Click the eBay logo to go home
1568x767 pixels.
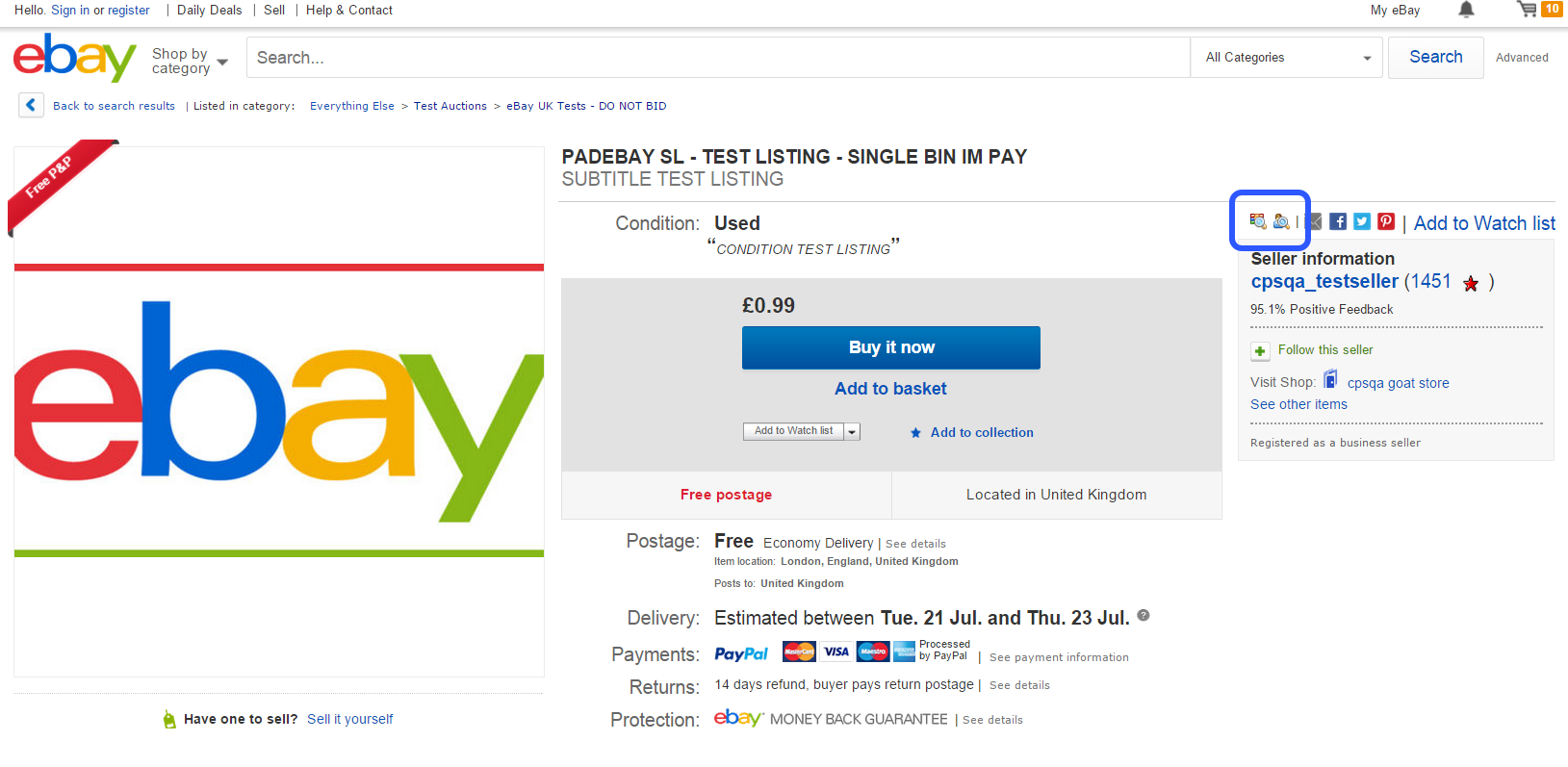tap(74, 58)
